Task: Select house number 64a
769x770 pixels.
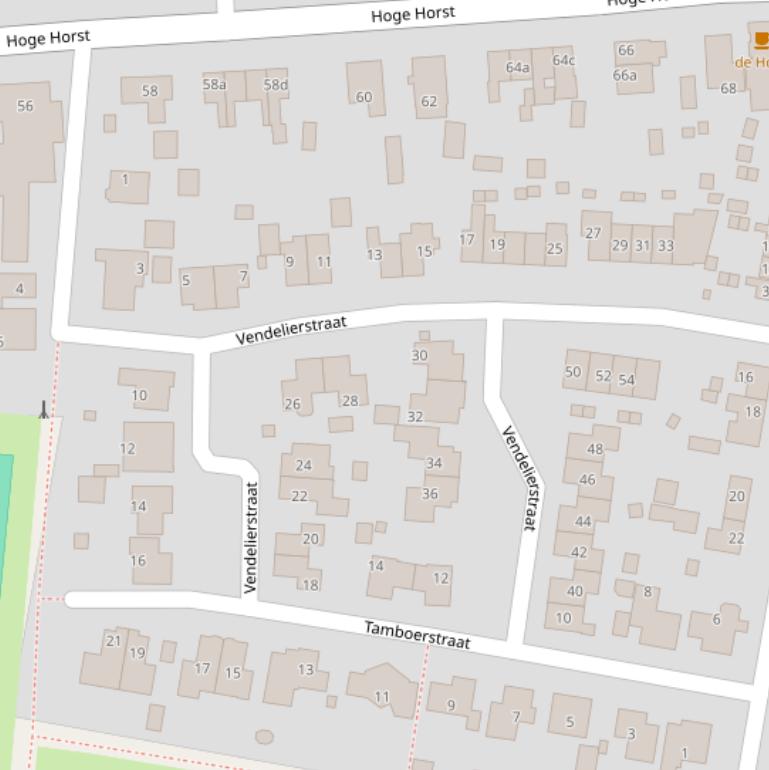Action: tap(517, 68)
